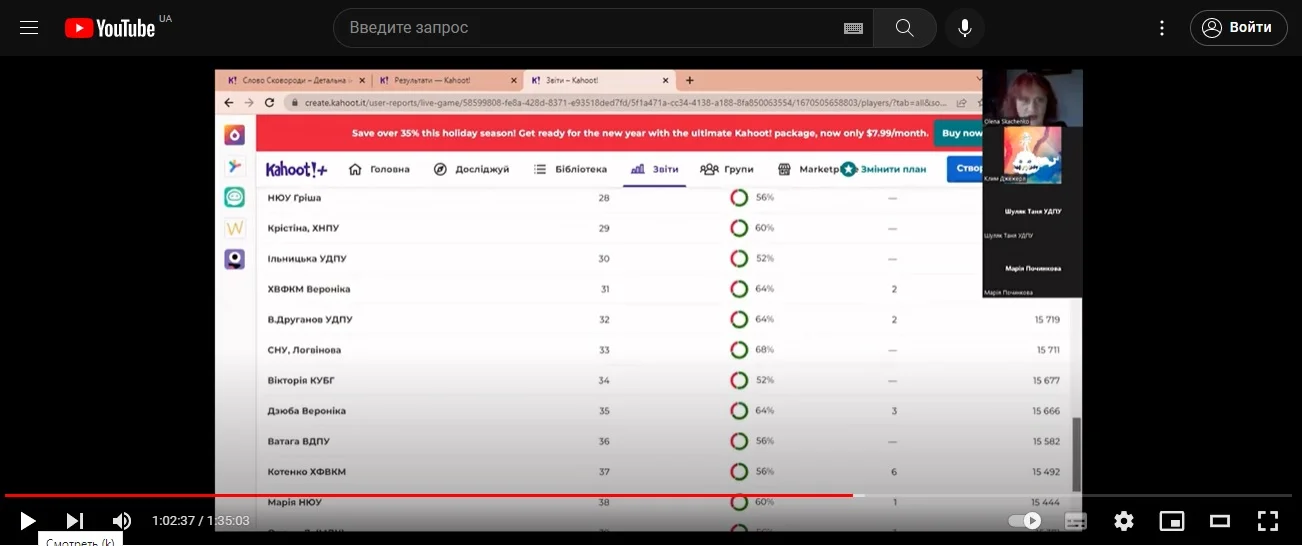
Task: Open the Досліджуй nav item
Action: [x=471, y=169]
